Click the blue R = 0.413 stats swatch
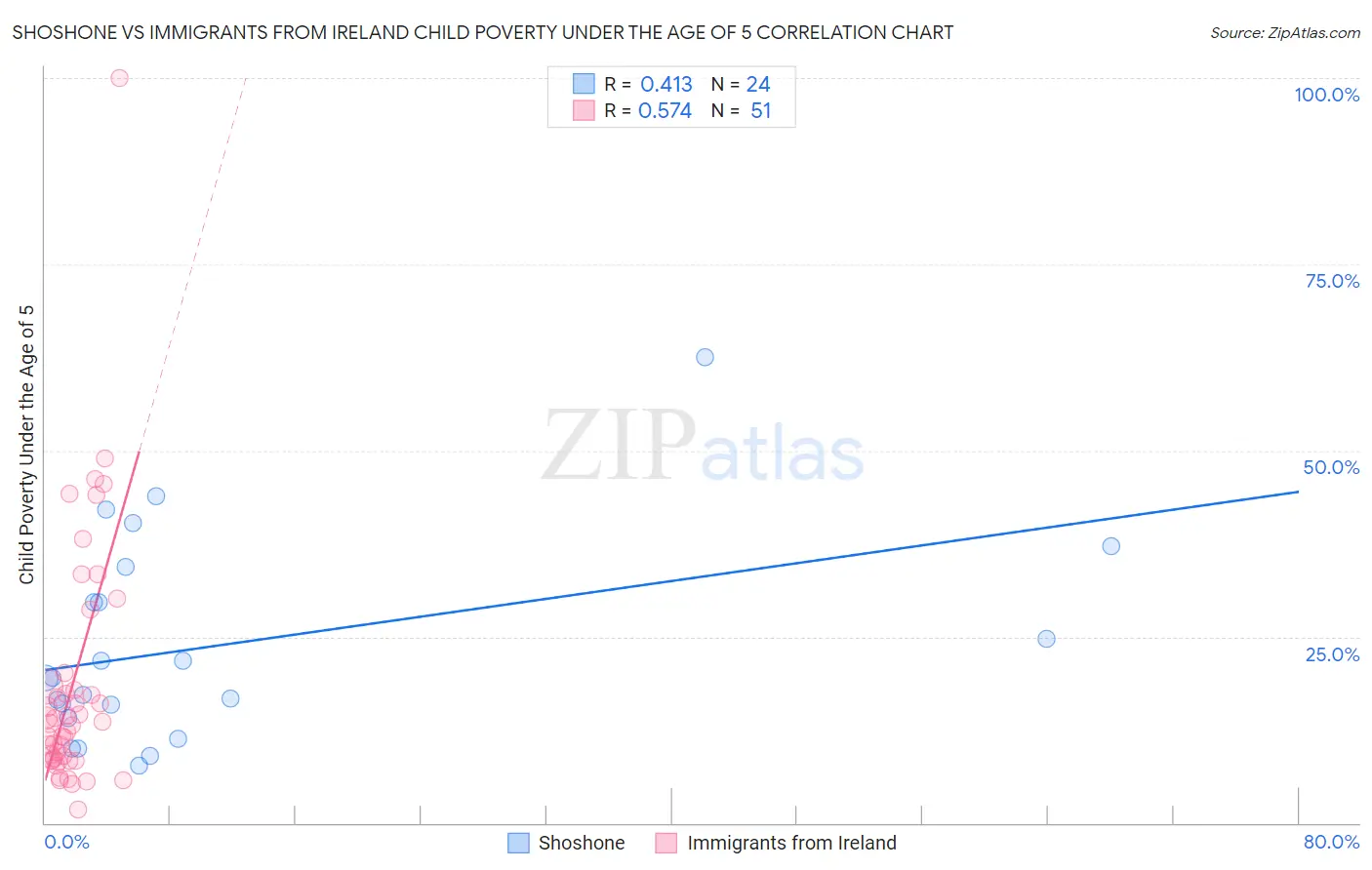Screen dimensions: 1372x870 pyautogui.click(x=584, y=84)
